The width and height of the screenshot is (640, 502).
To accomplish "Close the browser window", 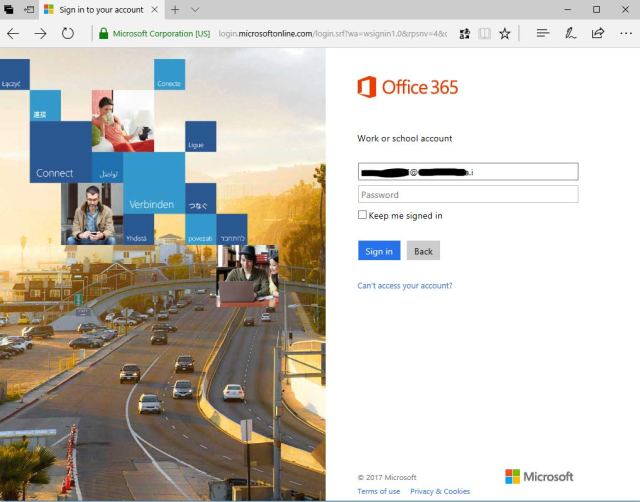I will click(625, 9).
